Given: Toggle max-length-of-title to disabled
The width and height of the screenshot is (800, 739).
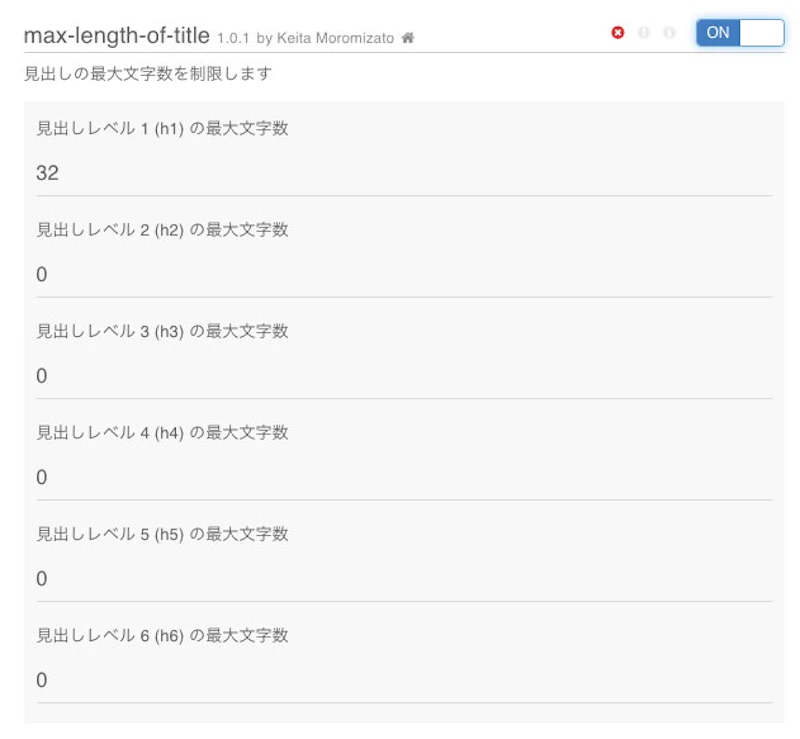Looking at the screenshot, I should coord(740,32).
